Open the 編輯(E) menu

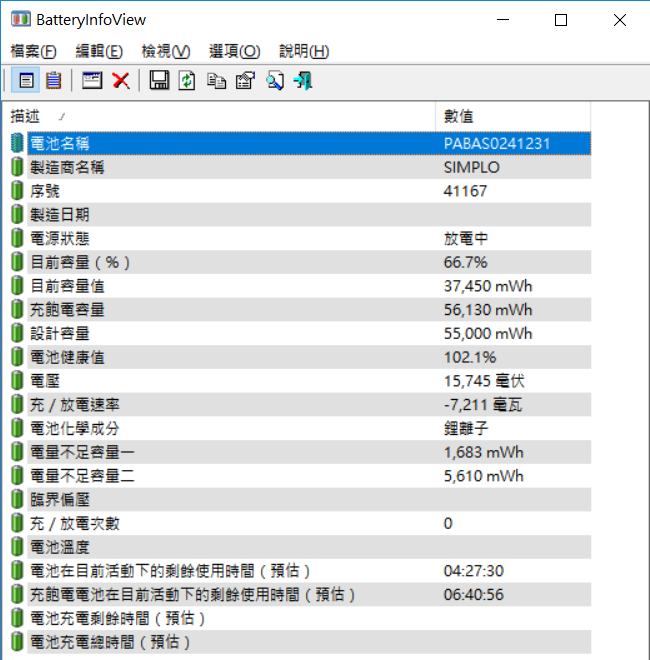pyautogui.click(x=99, y=51)
